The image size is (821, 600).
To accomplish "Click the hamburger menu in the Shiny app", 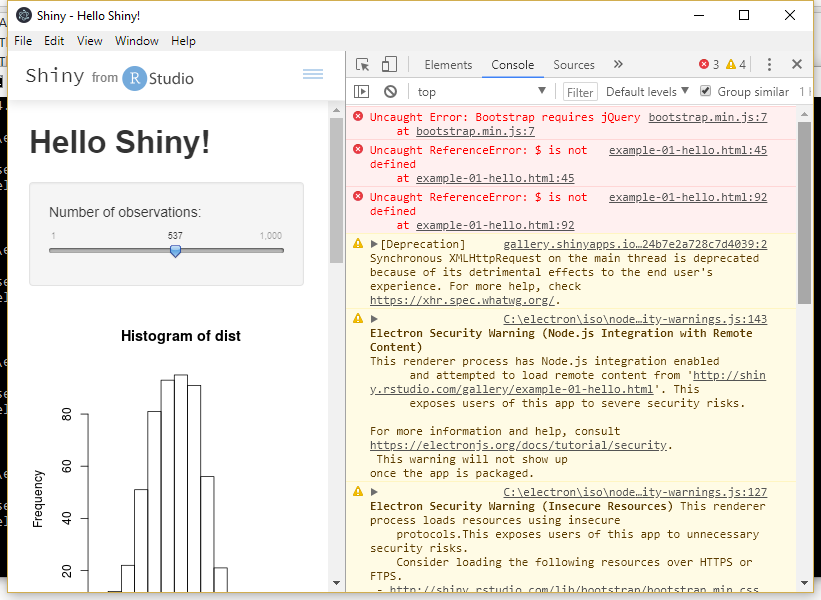I will (313, 74).
